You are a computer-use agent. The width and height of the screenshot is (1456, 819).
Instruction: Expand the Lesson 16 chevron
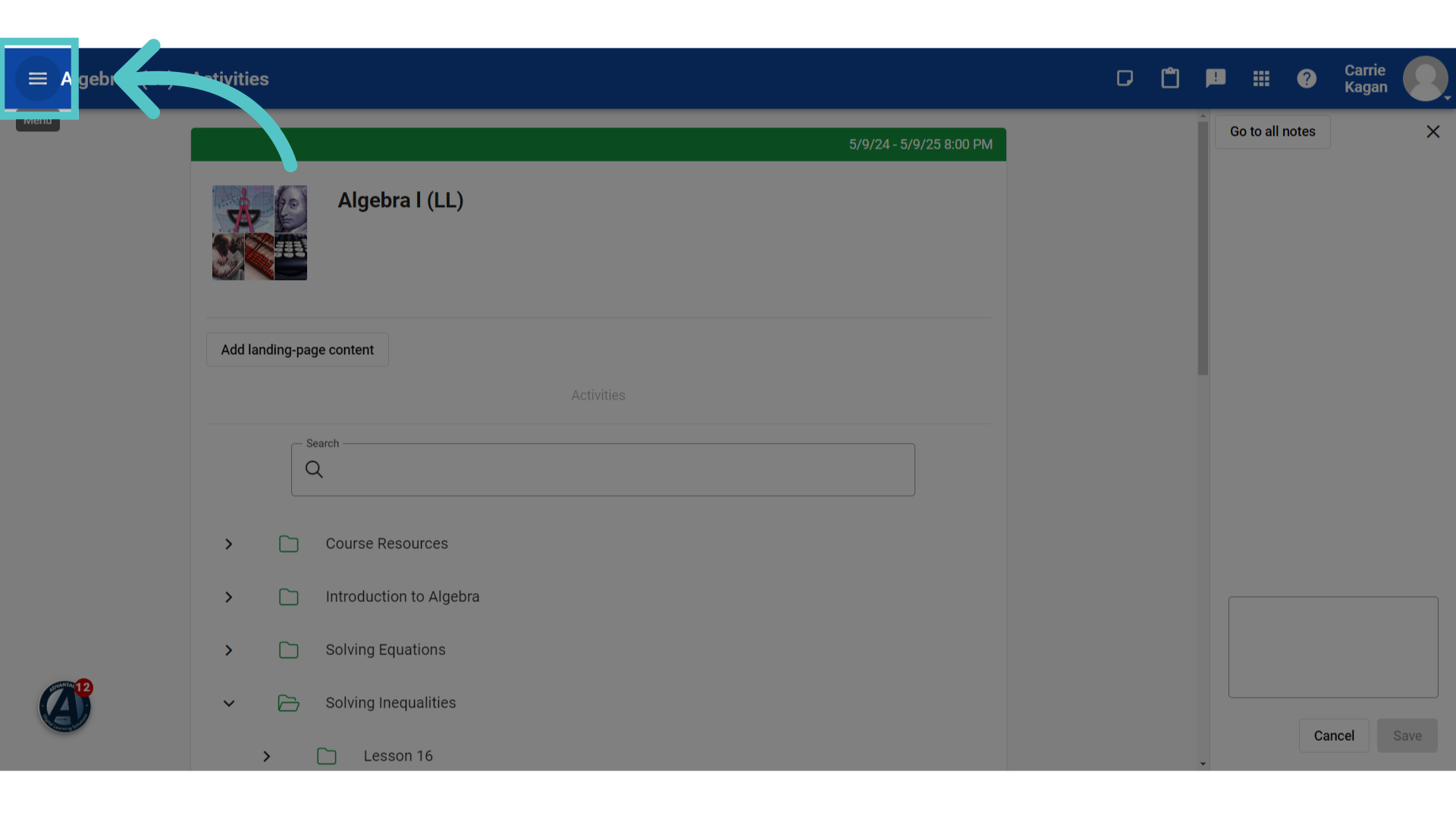[x=266, y=756]
